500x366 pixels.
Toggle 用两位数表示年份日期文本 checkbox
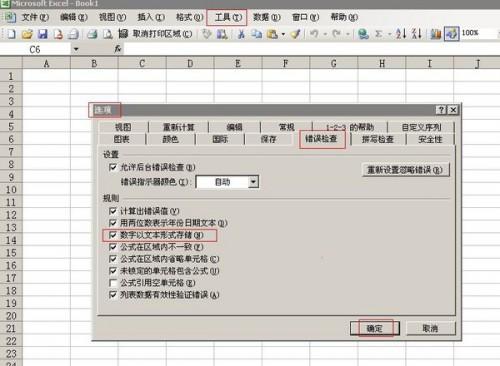pyautogui.click(x=113, y=223)
